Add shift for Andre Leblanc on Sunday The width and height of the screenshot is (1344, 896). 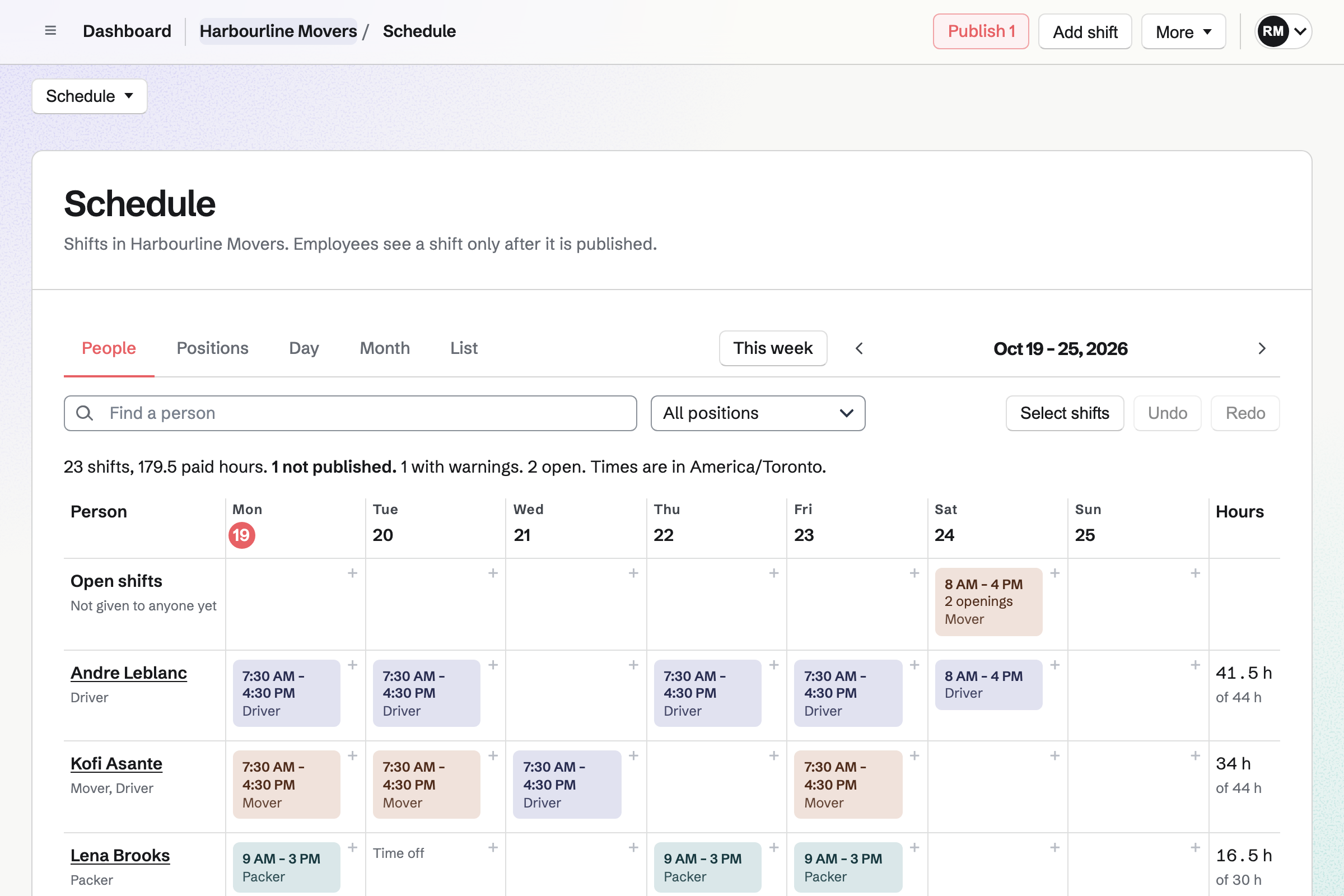tap(1195, 665)
